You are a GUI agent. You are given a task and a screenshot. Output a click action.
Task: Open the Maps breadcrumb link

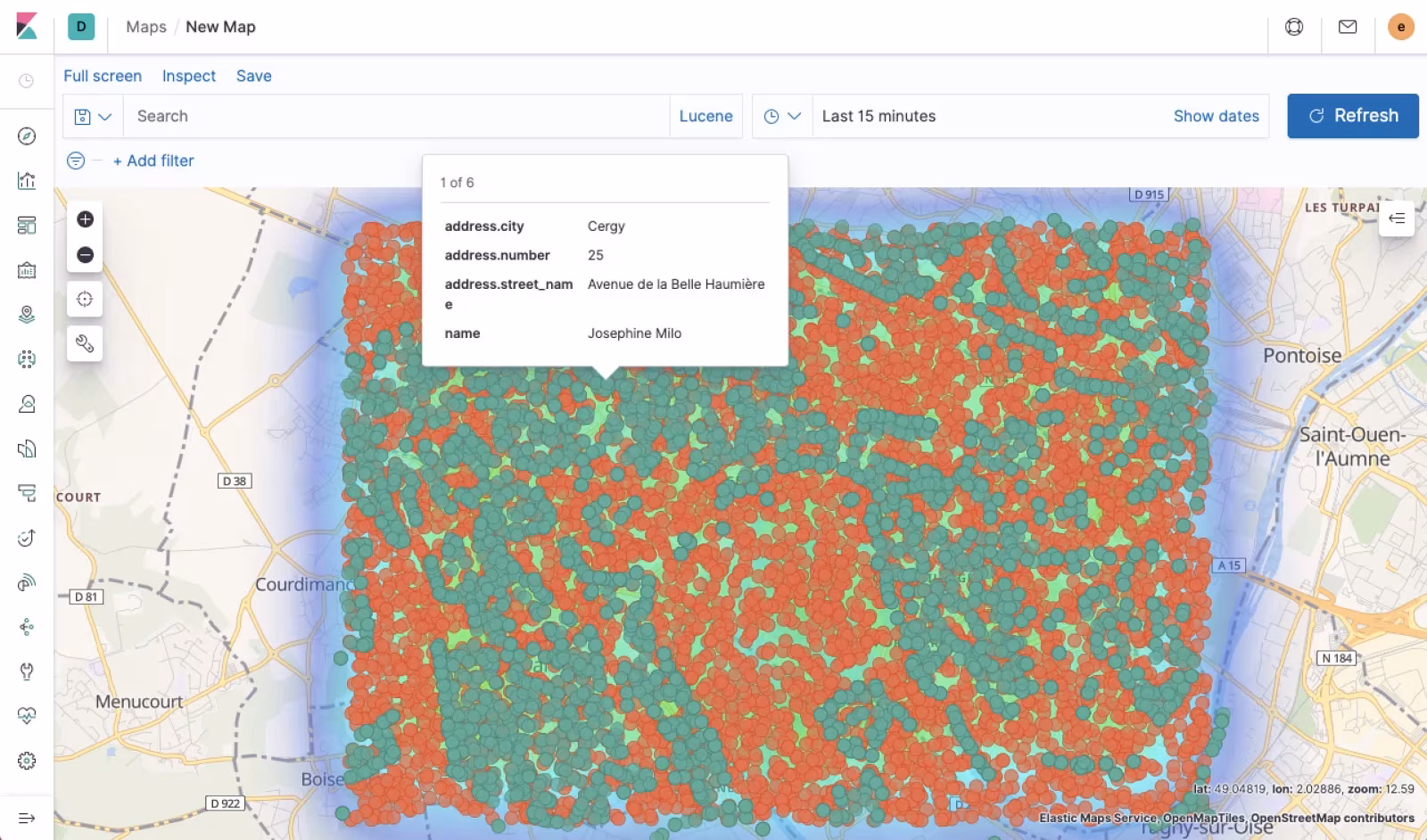[x=145, y=27]
